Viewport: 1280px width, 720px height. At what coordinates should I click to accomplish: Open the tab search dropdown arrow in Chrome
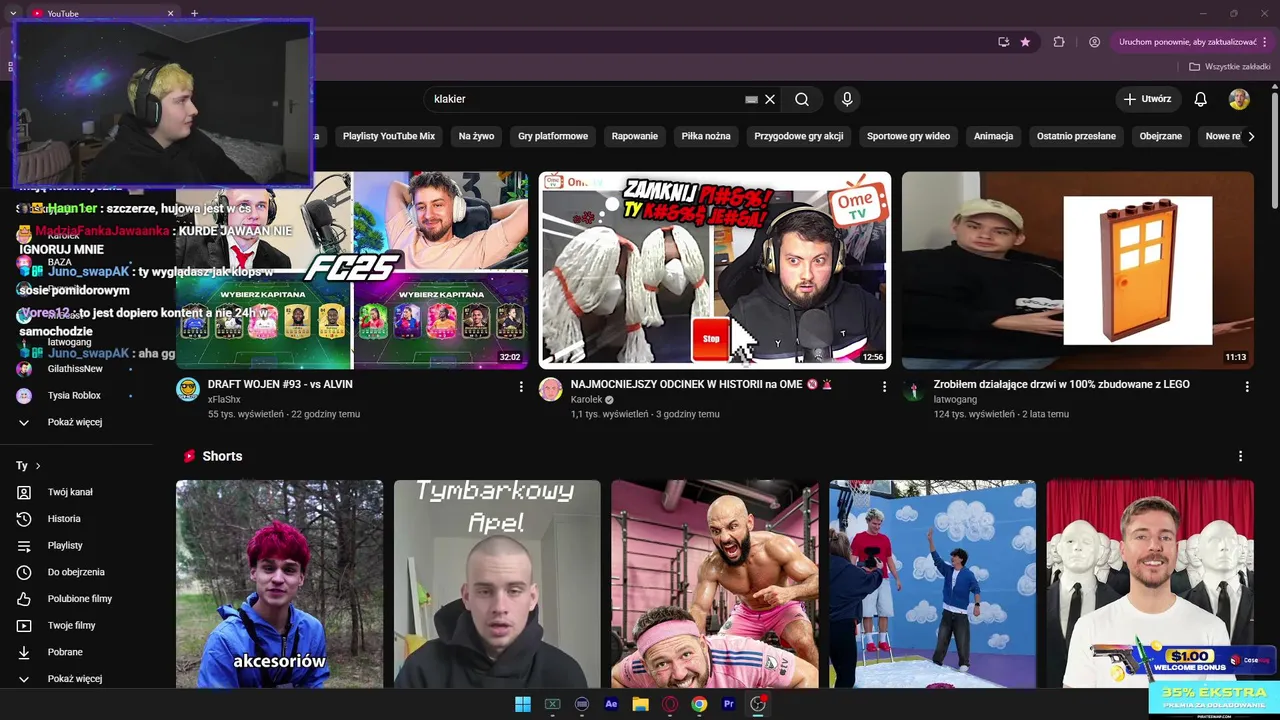tap(13, 13)
